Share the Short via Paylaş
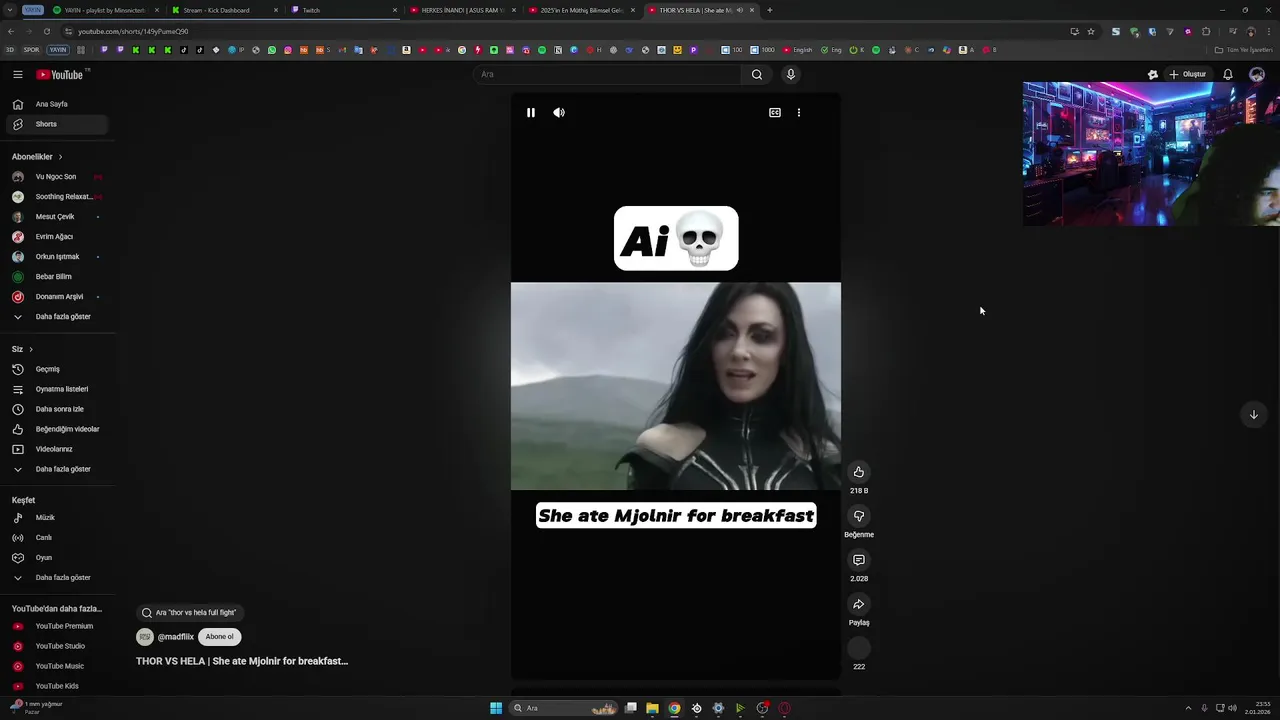The height and width of the screenshot is (720, 1280). point(858,604)
